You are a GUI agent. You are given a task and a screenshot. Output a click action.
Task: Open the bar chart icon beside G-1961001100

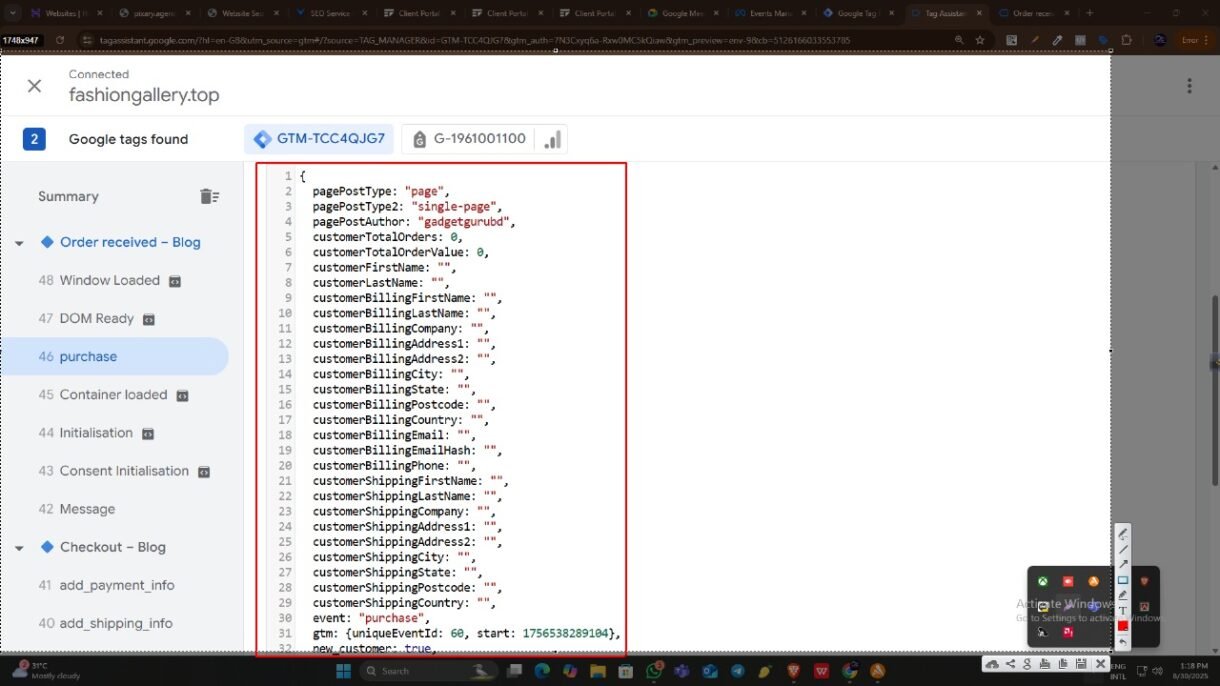click(552, 140)
